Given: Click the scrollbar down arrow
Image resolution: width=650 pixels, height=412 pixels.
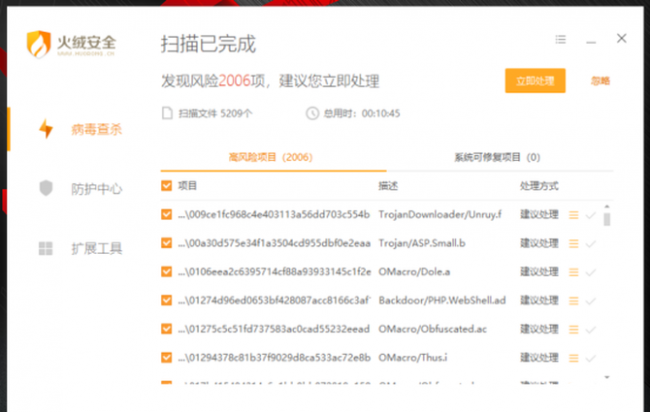Looking at the screenshot, I should pos(607,377).
